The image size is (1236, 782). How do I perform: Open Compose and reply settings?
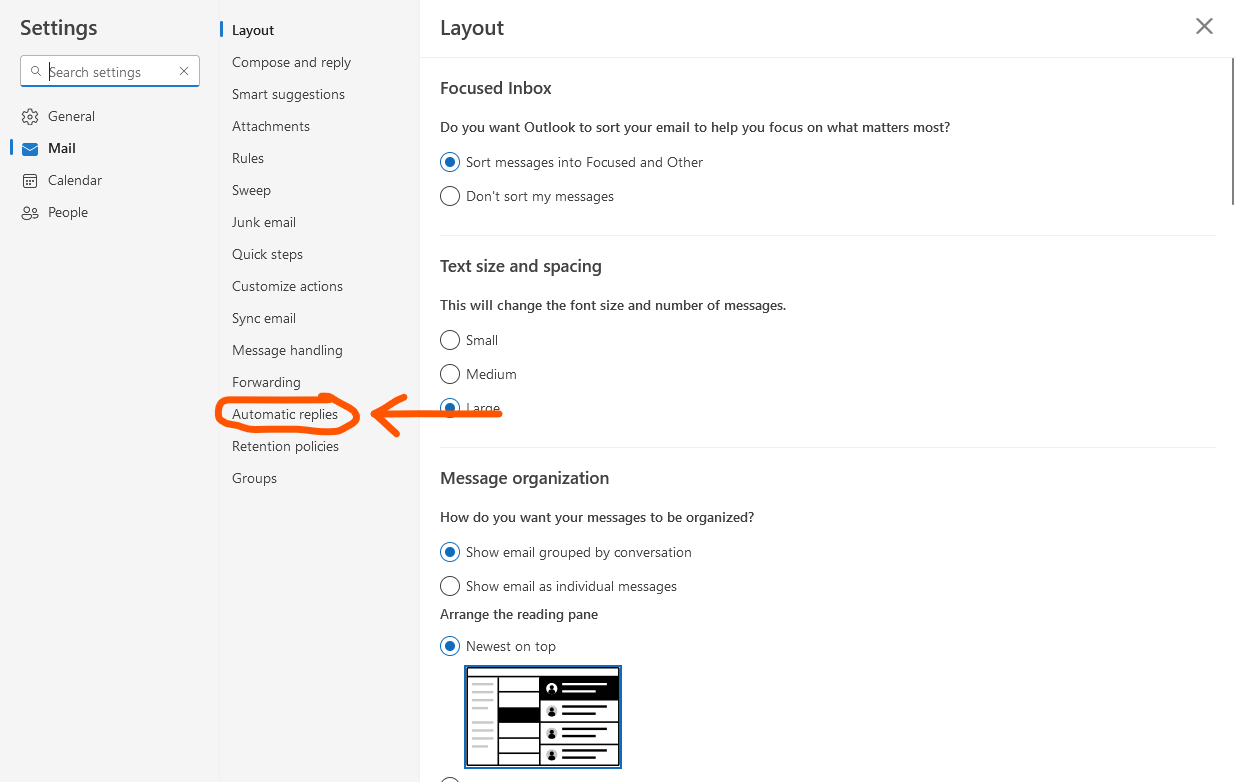pos(291,63)
